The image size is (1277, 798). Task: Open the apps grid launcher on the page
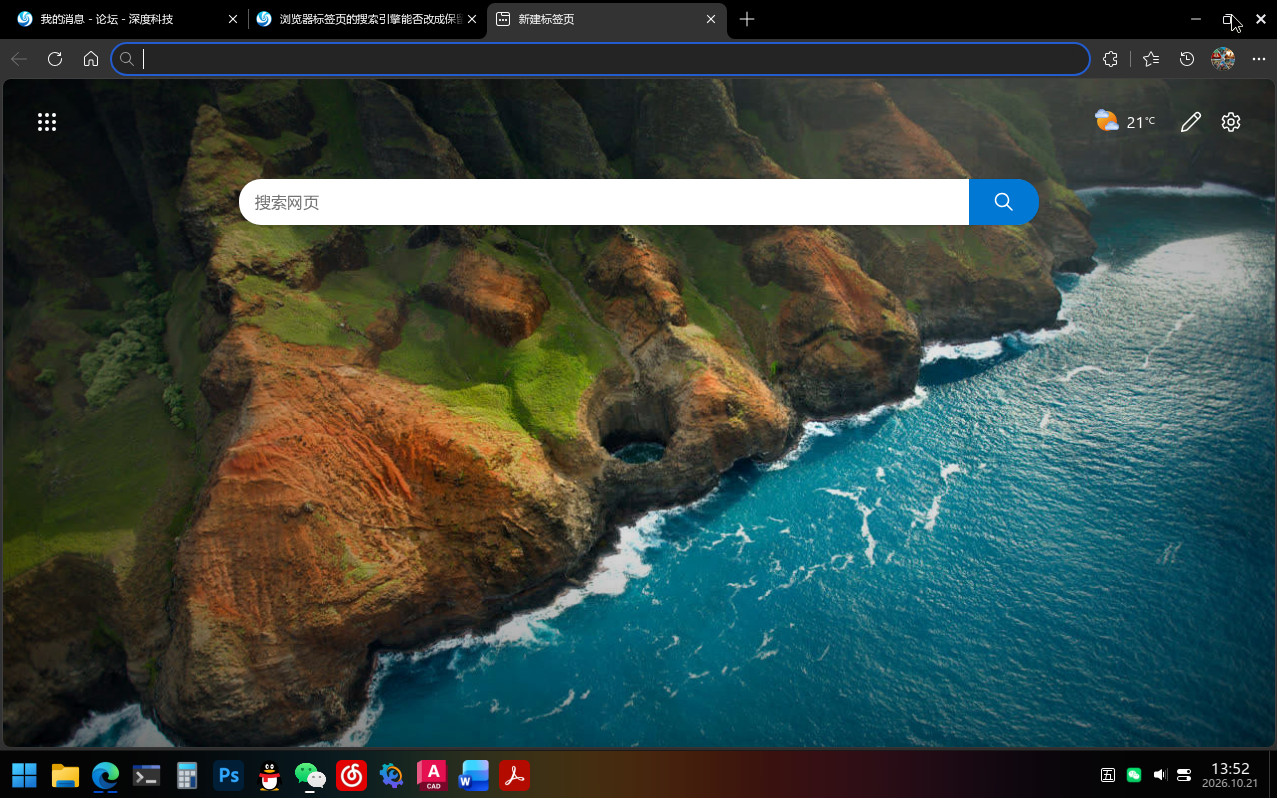click(x=47, y=122)
